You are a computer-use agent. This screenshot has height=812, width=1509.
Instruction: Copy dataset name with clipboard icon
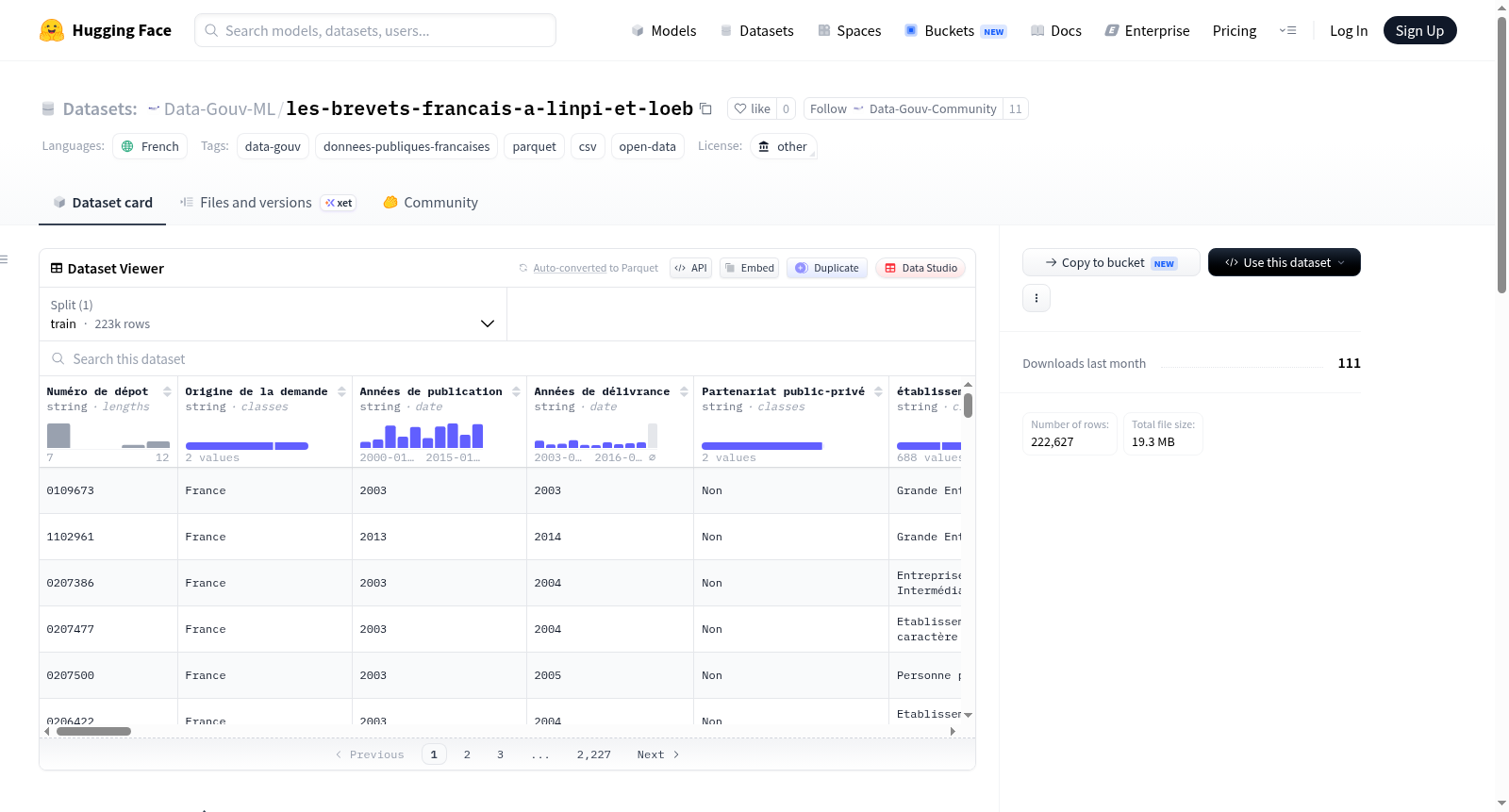pos(705,108)
